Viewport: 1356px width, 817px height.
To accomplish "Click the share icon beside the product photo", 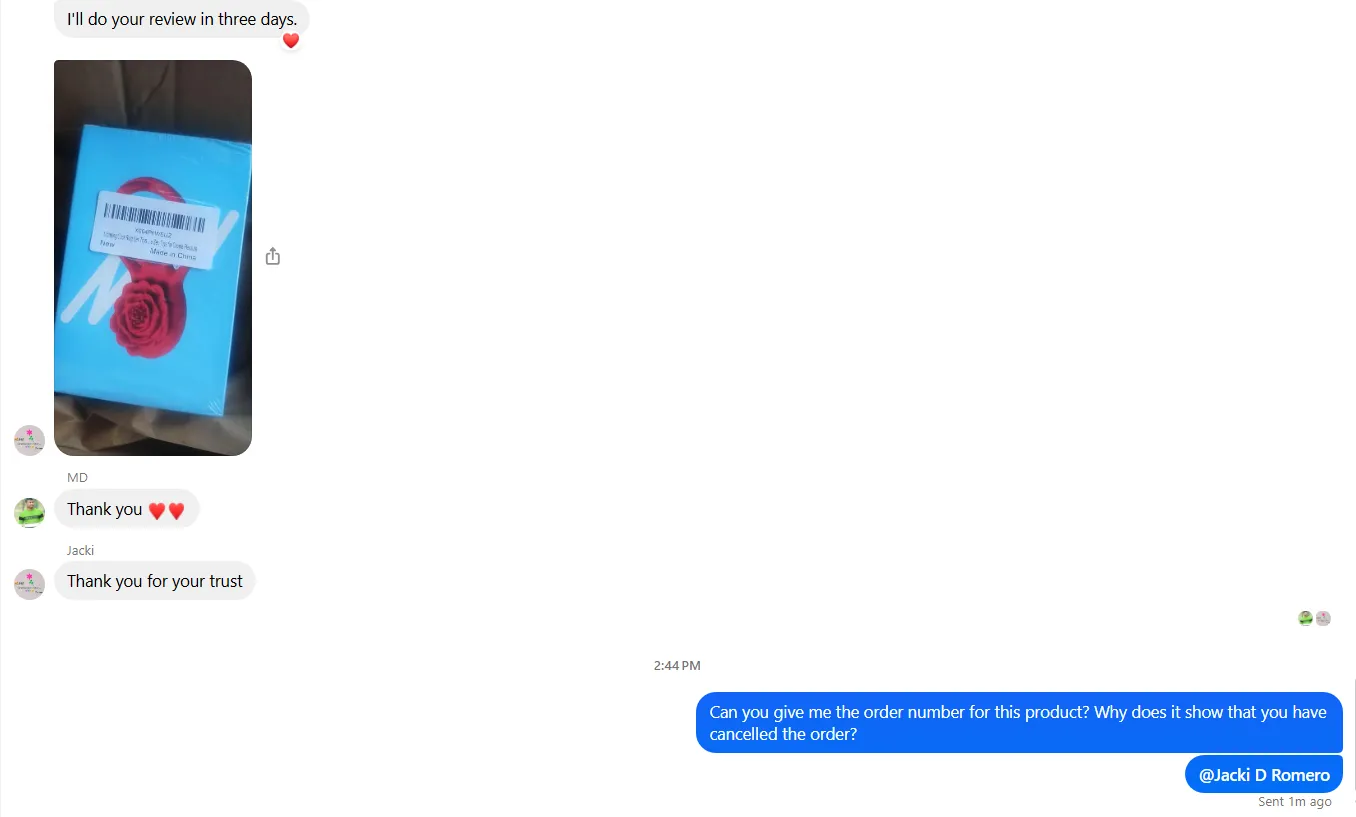I will point(273,257).
